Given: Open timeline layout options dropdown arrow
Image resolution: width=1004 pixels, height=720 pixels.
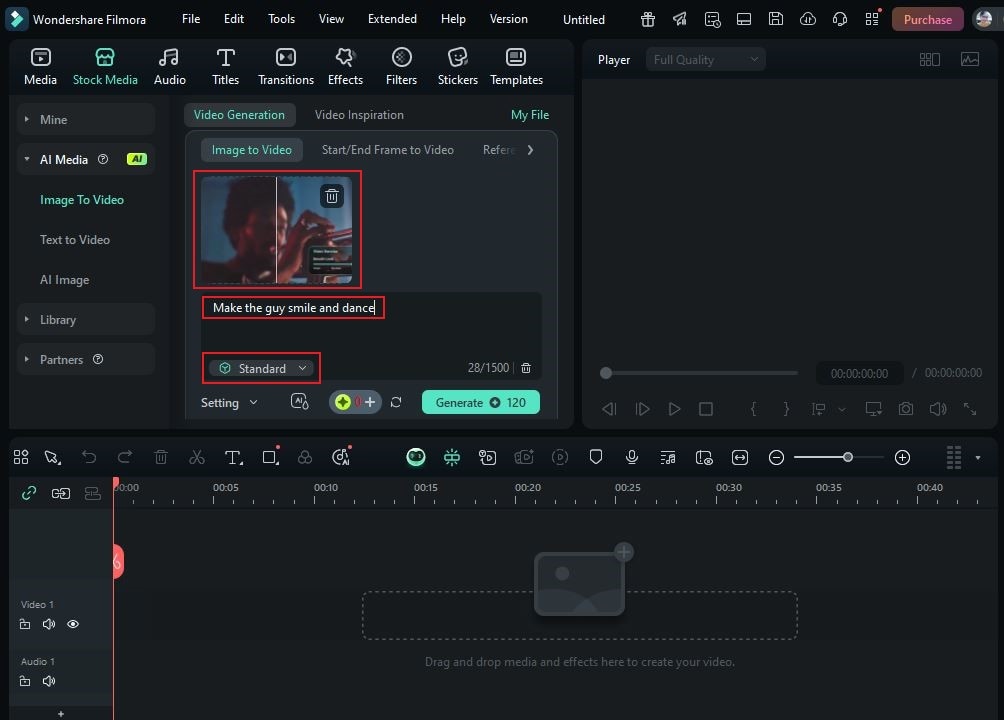Looking at the screenshot, I should point(978,457).
